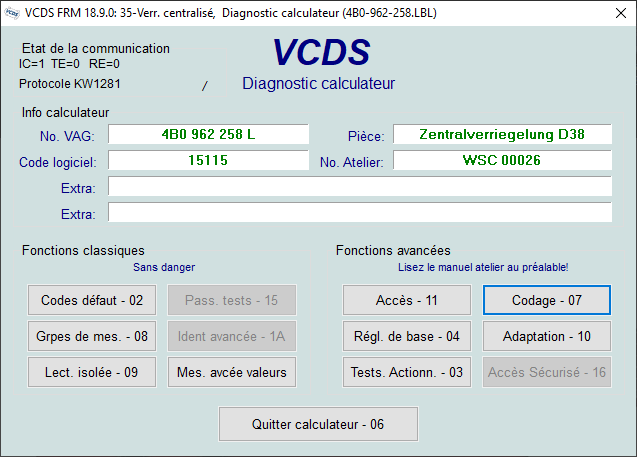This screenshot has width=637, height=457.
Task: Click the Accès - 11 button
Action: click(407, 300)
